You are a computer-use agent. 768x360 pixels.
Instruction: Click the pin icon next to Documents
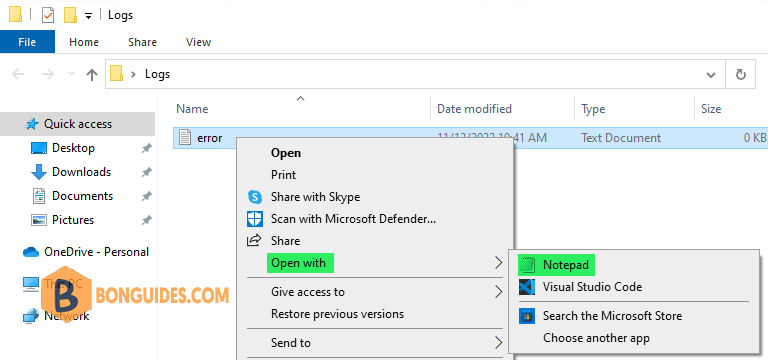click(146, 196)
